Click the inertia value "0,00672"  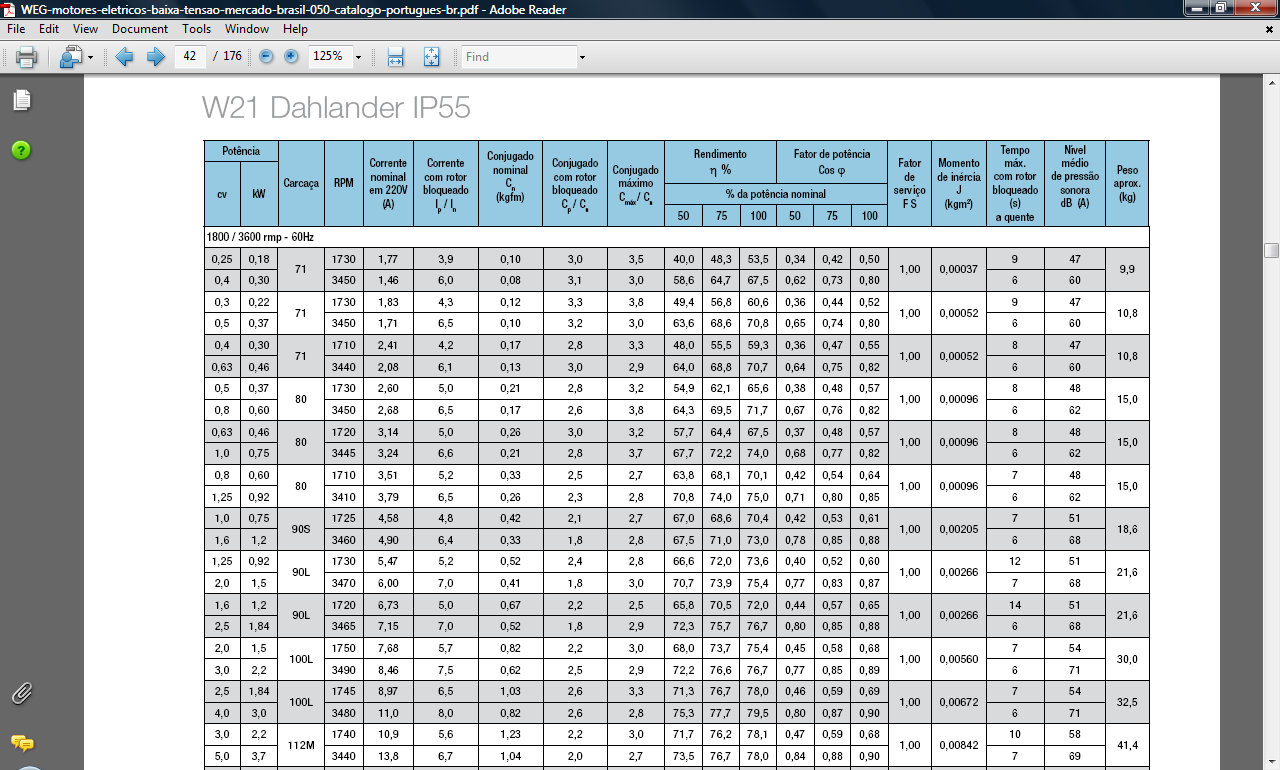959,702
